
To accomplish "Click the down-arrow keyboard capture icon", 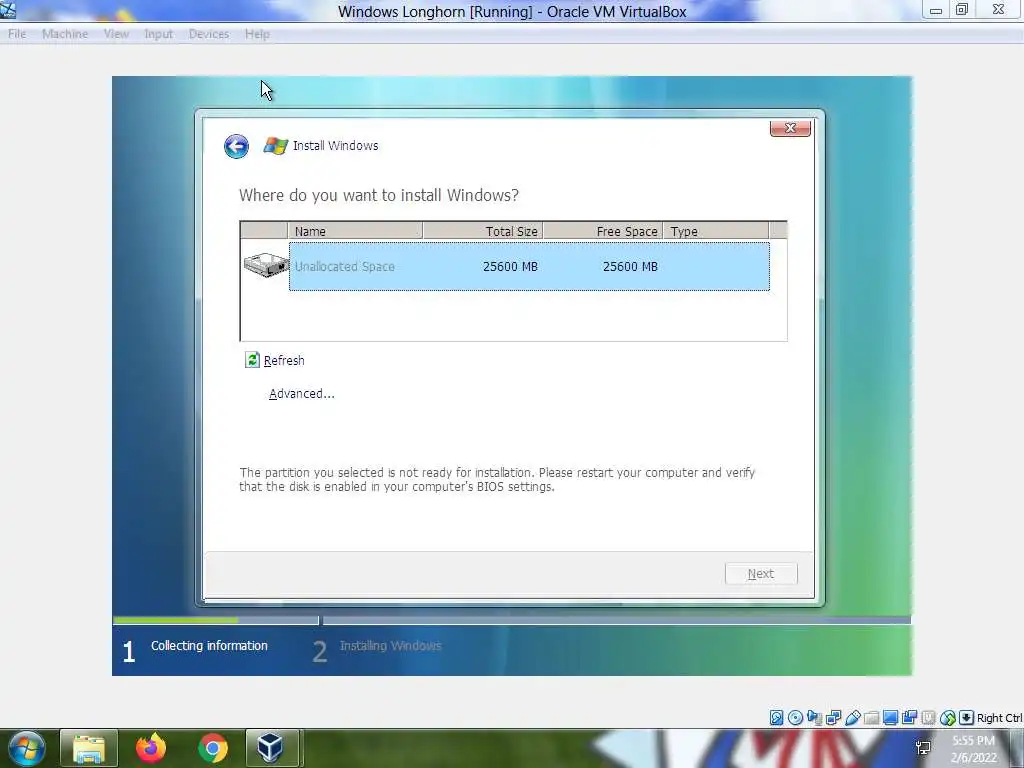I will coord(967,718).
